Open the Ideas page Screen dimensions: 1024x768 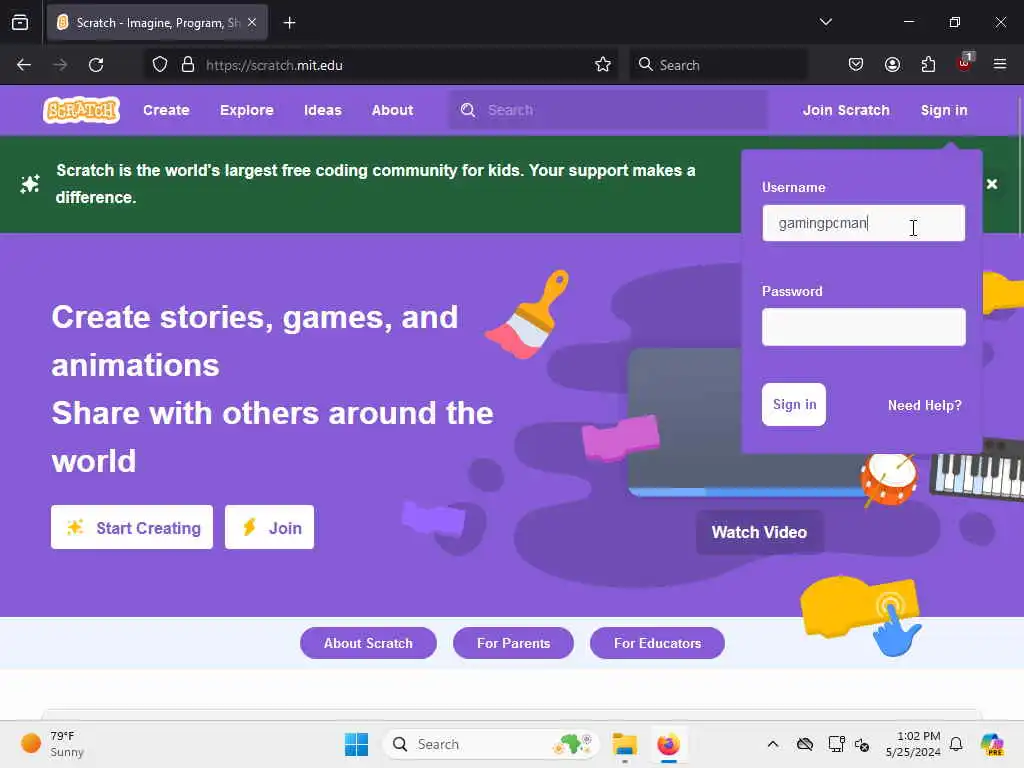(323, 110)
